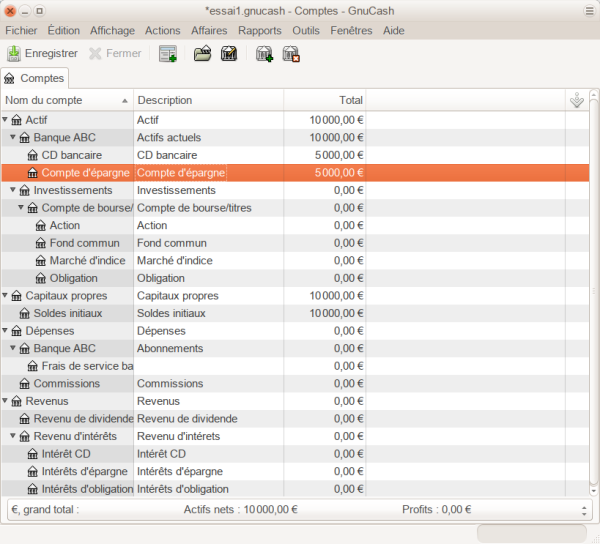Open the Rapports menu

(259, 30)
